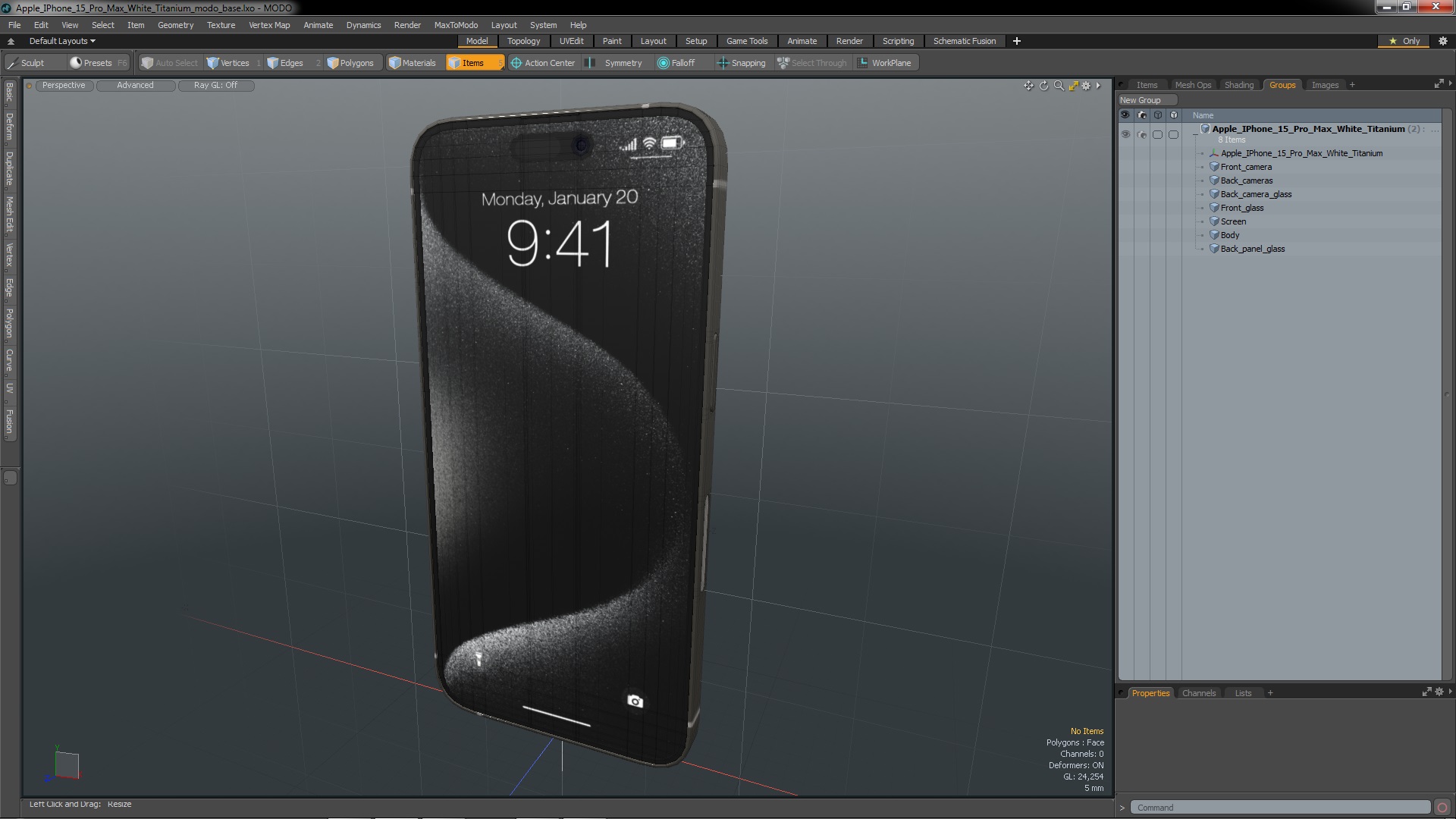1456x819 pixels.
Task: Select the Sculpt tool
Action: (x=33, y=63)
